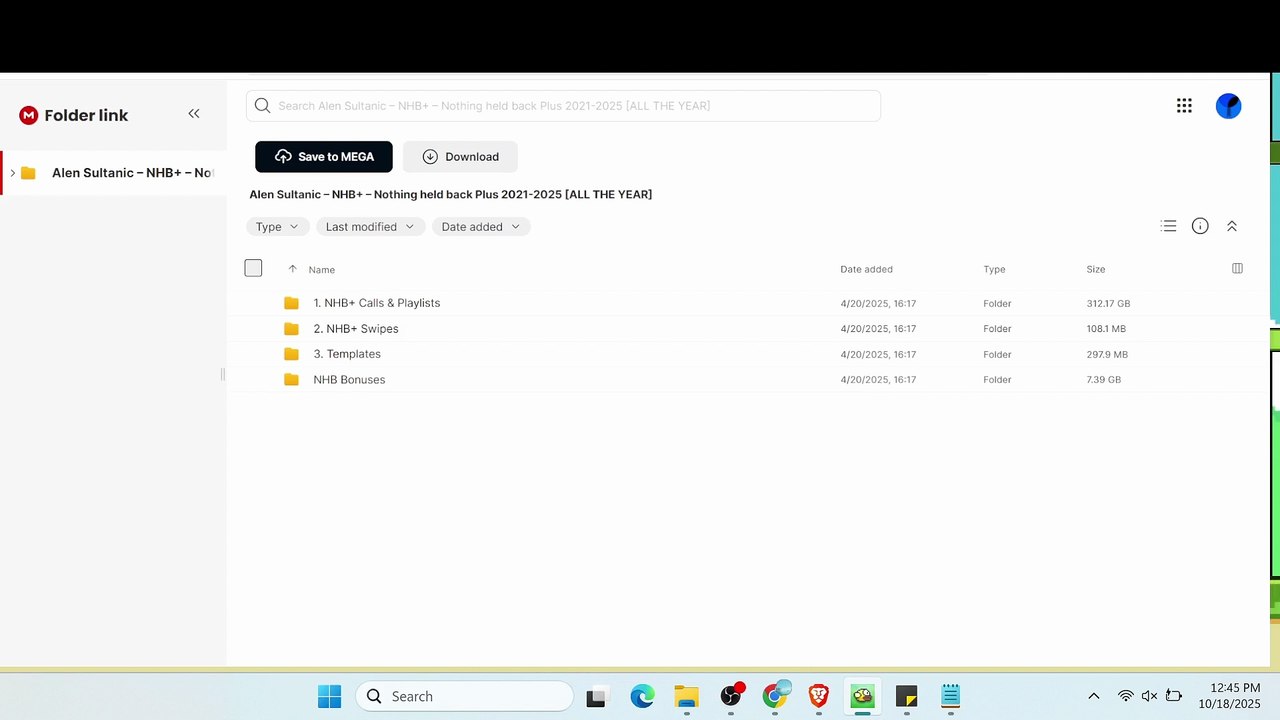Click the battery tray icon
This screenshot has height=720, width=1280.
[x=1174, y=696]
